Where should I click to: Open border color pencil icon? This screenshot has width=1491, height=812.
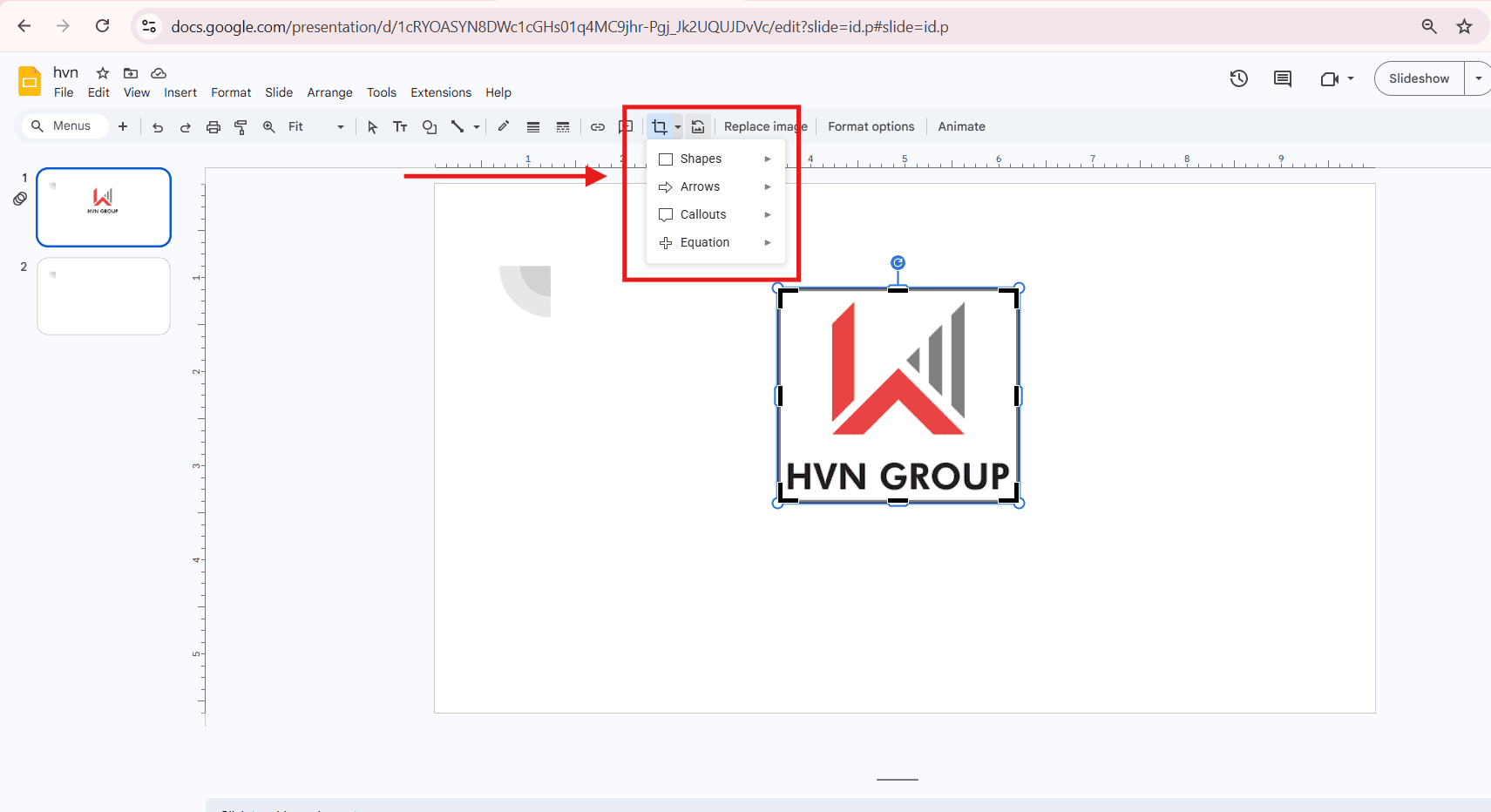point(504,126)
